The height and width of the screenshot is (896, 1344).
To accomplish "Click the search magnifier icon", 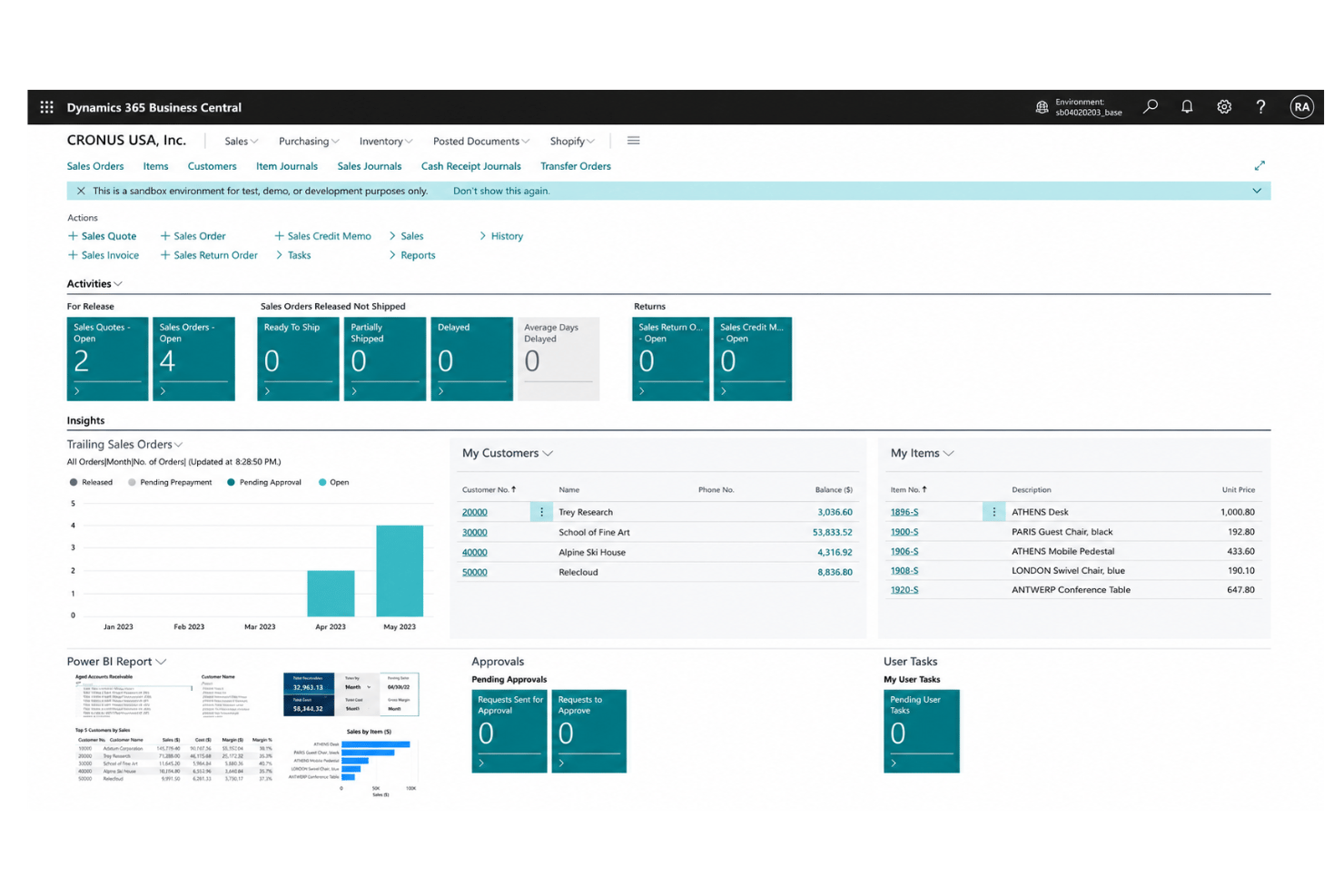I will [x=1151, y=106].
